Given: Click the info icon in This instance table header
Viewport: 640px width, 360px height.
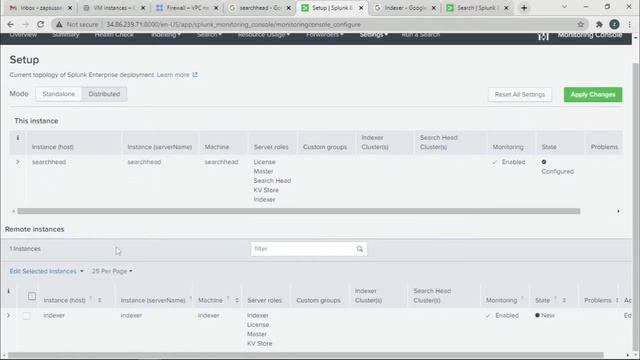Looking at the screenshot, I should [18, 138].
